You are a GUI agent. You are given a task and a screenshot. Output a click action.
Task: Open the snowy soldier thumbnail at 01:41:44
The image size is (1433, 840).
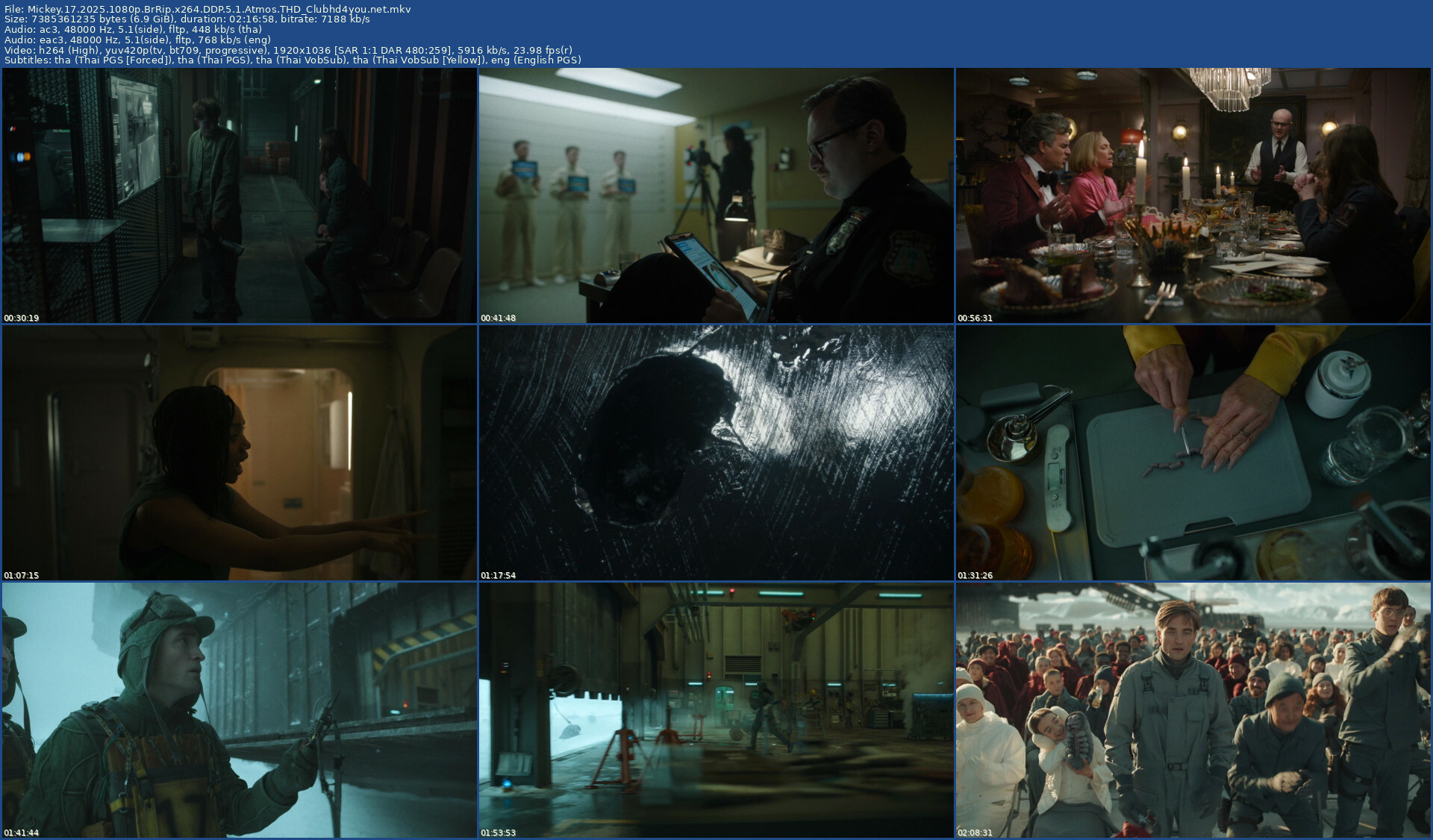click(240, 710)
